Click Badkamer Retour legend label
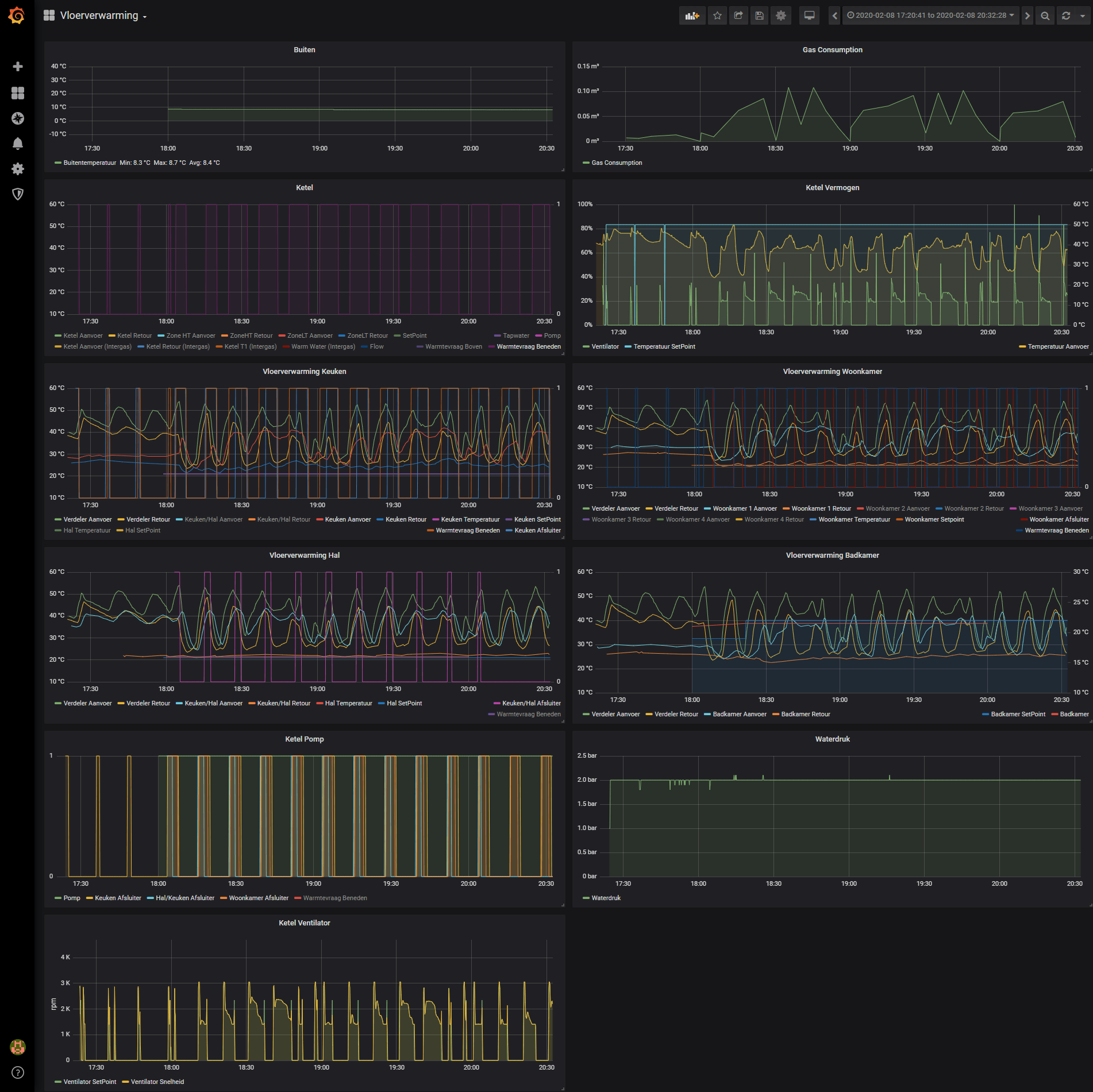The height and width of the screenshot is (1092, 1093). [x=806, y=715]
